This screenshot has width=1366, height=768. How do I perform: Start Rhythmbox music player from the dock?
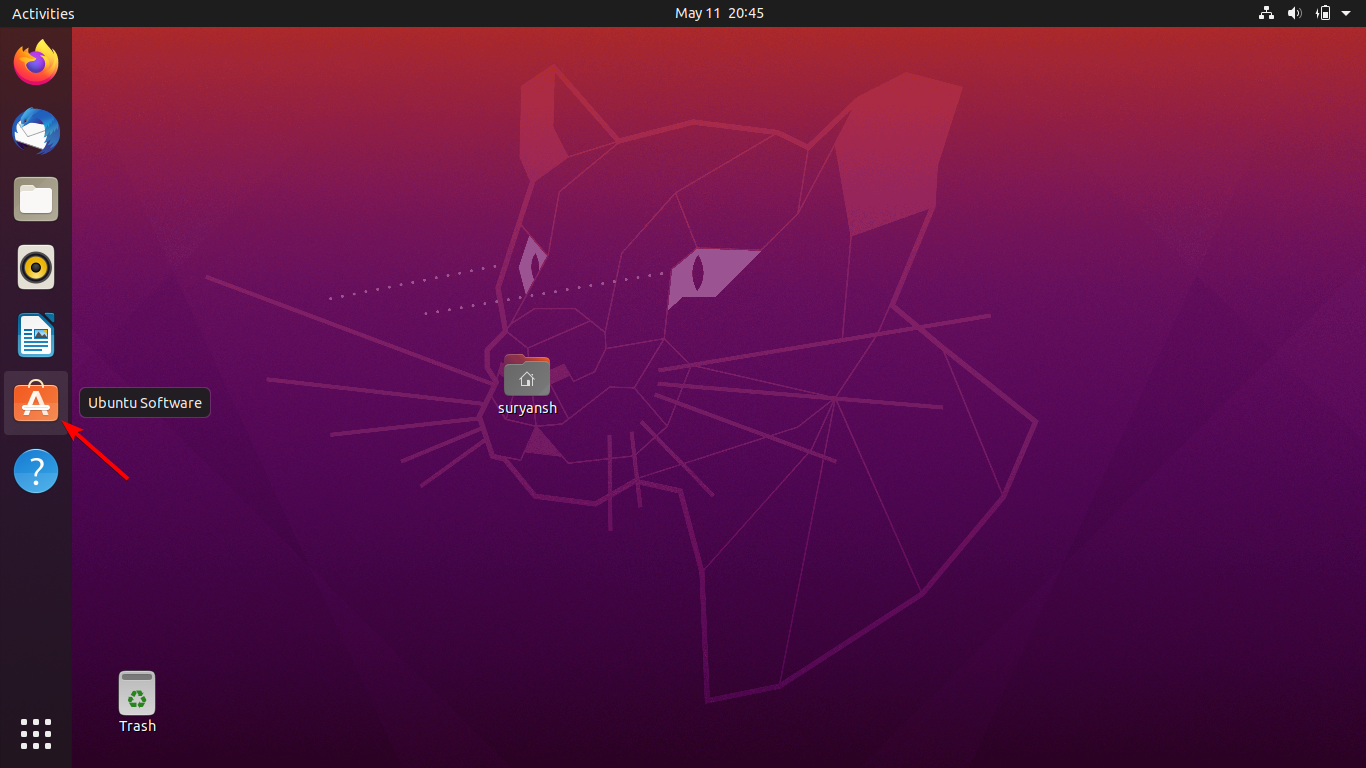click(x=36, y=267)
